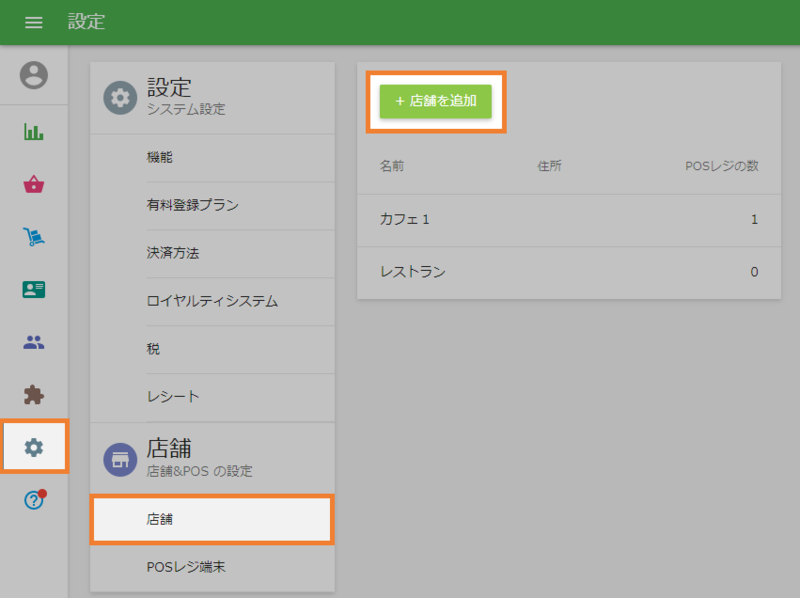This screenshot has width=800, height=598.
Task: Go to ロイヤルティシステム settings
Action: click(212, 301)
